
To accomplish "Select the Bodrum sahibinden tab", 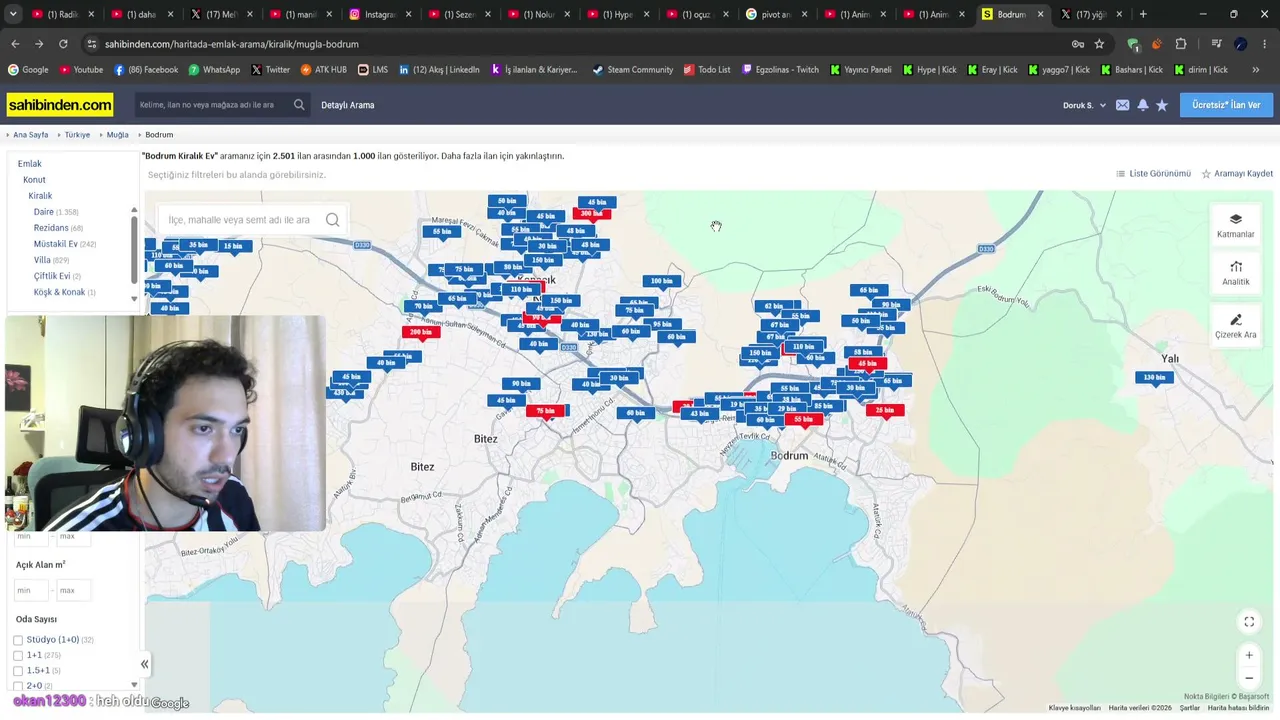I will [x=1012, y=14].
